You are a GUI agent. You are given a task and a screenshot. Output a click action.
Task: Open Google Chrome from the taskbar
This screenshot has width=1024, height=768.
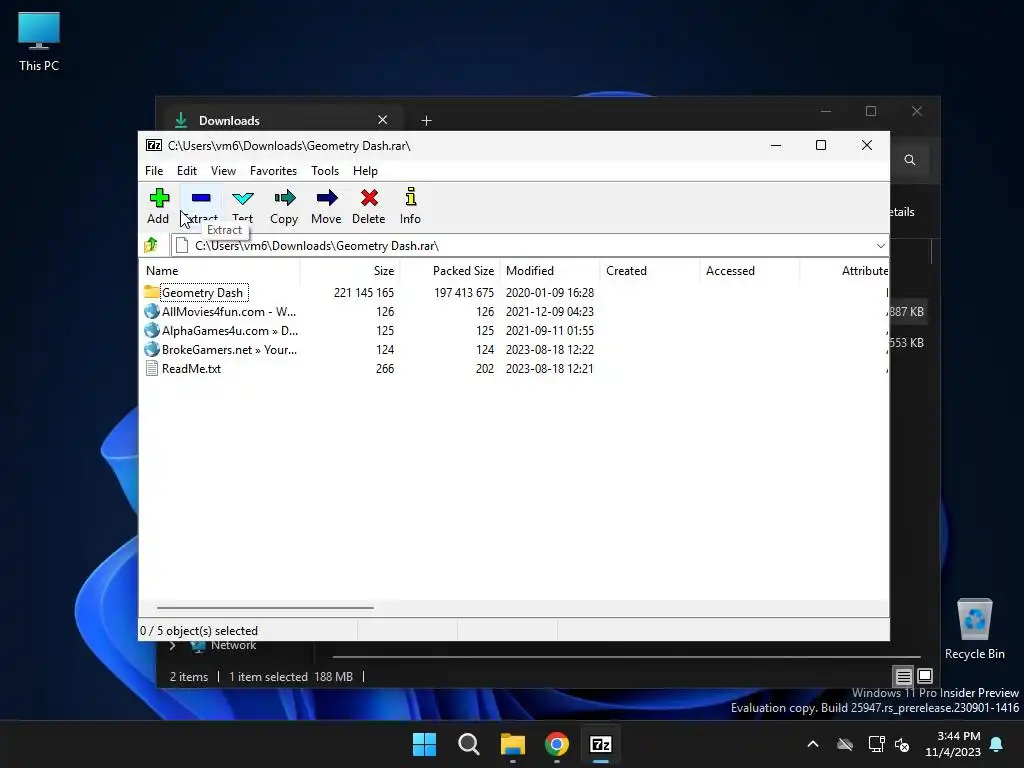tap(556, 744)
